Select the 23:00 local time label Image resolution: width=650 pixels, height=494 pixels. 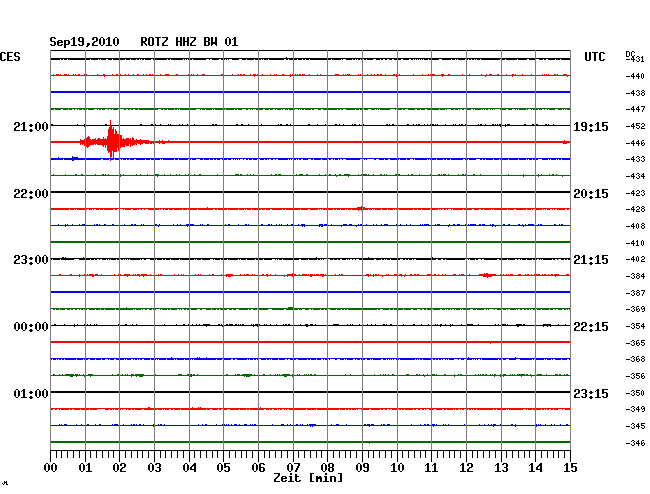coord(31,260)
